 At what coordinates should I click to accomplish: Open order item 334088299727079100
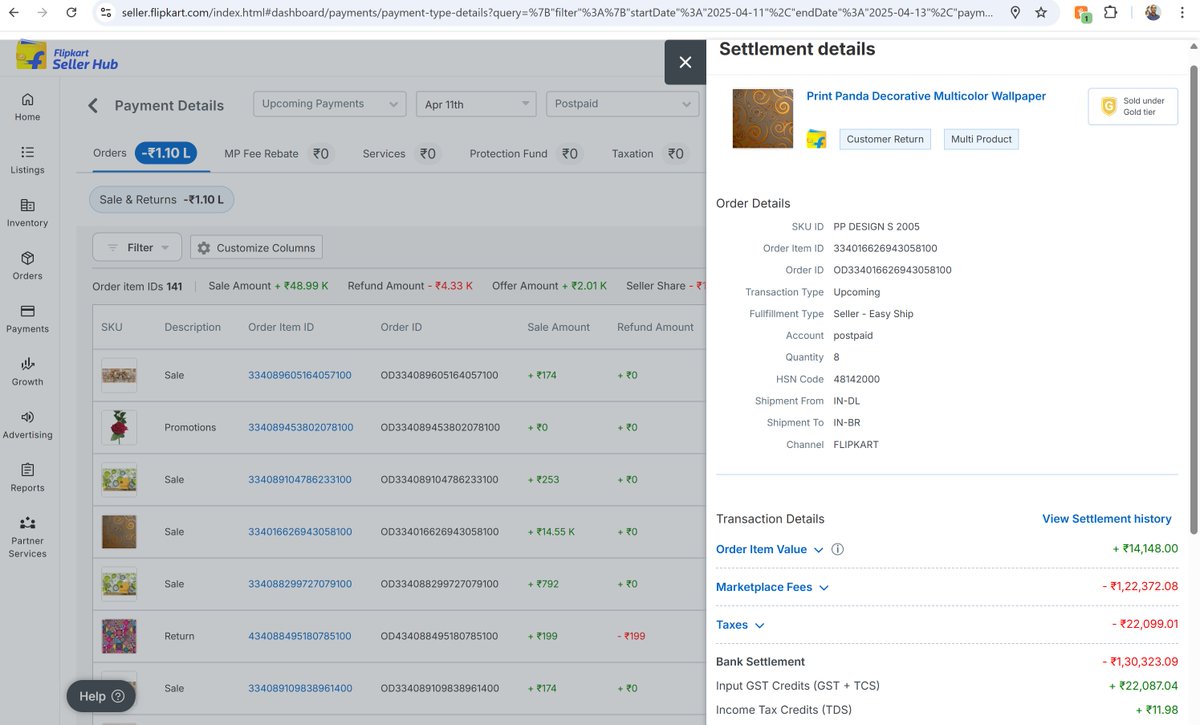click(300, 583)
